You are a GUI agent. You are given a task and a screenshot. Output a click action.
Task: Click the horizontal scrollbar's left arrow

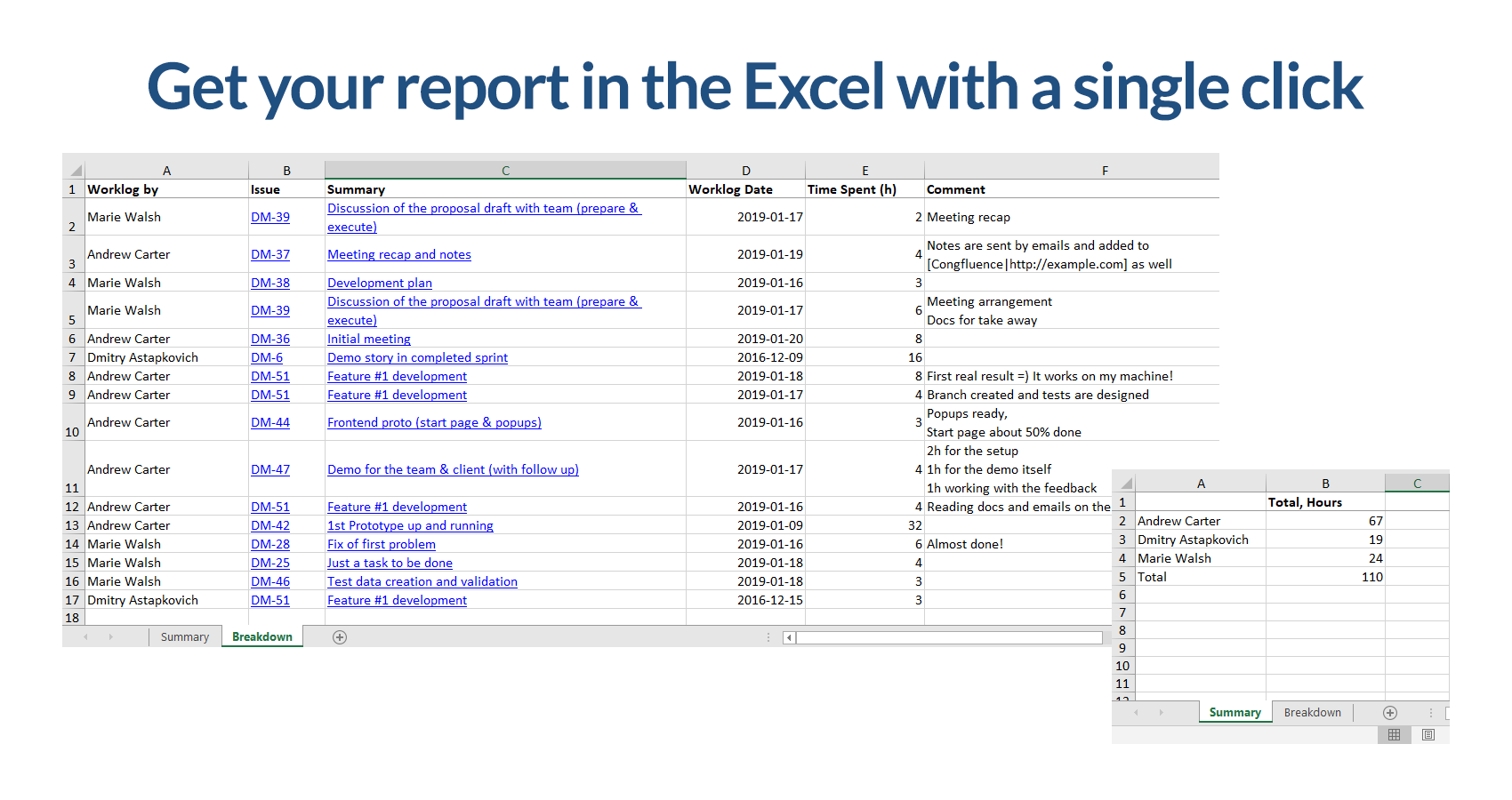[789, 637]
